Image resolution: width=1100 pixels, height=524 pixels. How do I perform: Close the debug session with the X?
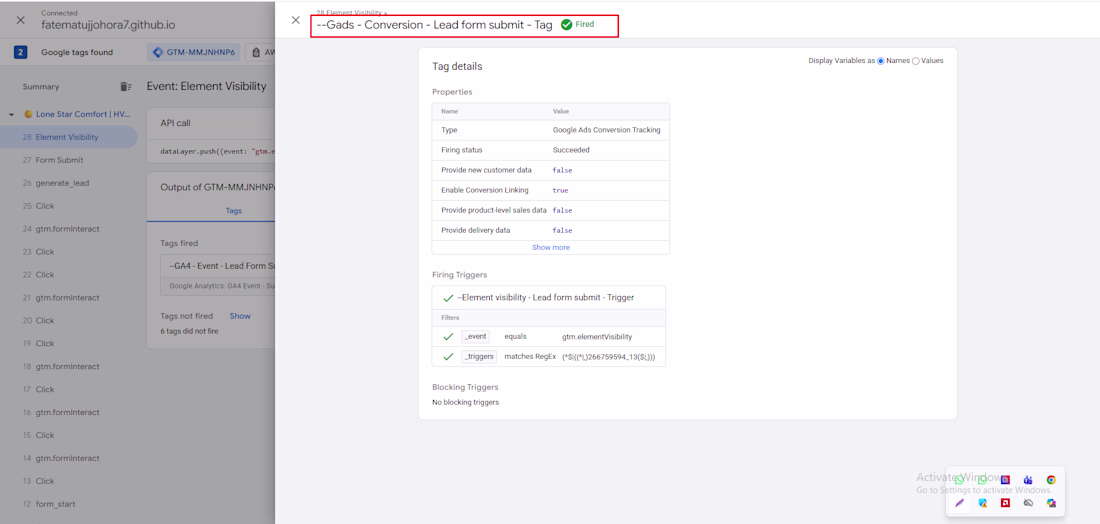coord(20,20)
